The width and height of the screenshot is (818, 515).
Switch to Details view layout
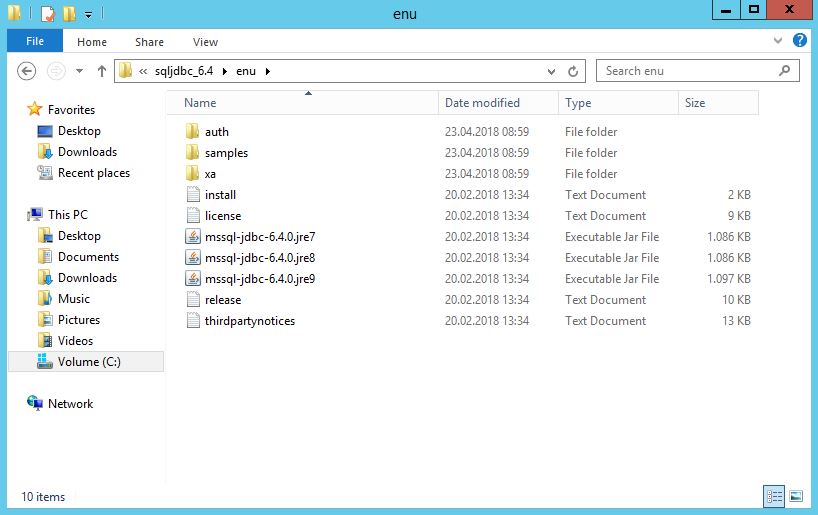(x=774, y=496)
